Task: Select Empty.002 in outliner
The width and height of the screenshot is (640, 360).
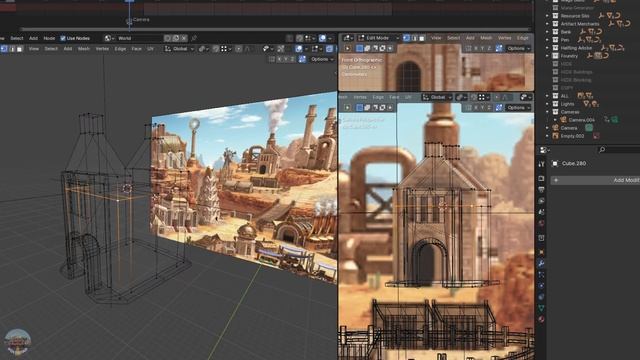Action: pyautogui.click(x=572, y=136)
